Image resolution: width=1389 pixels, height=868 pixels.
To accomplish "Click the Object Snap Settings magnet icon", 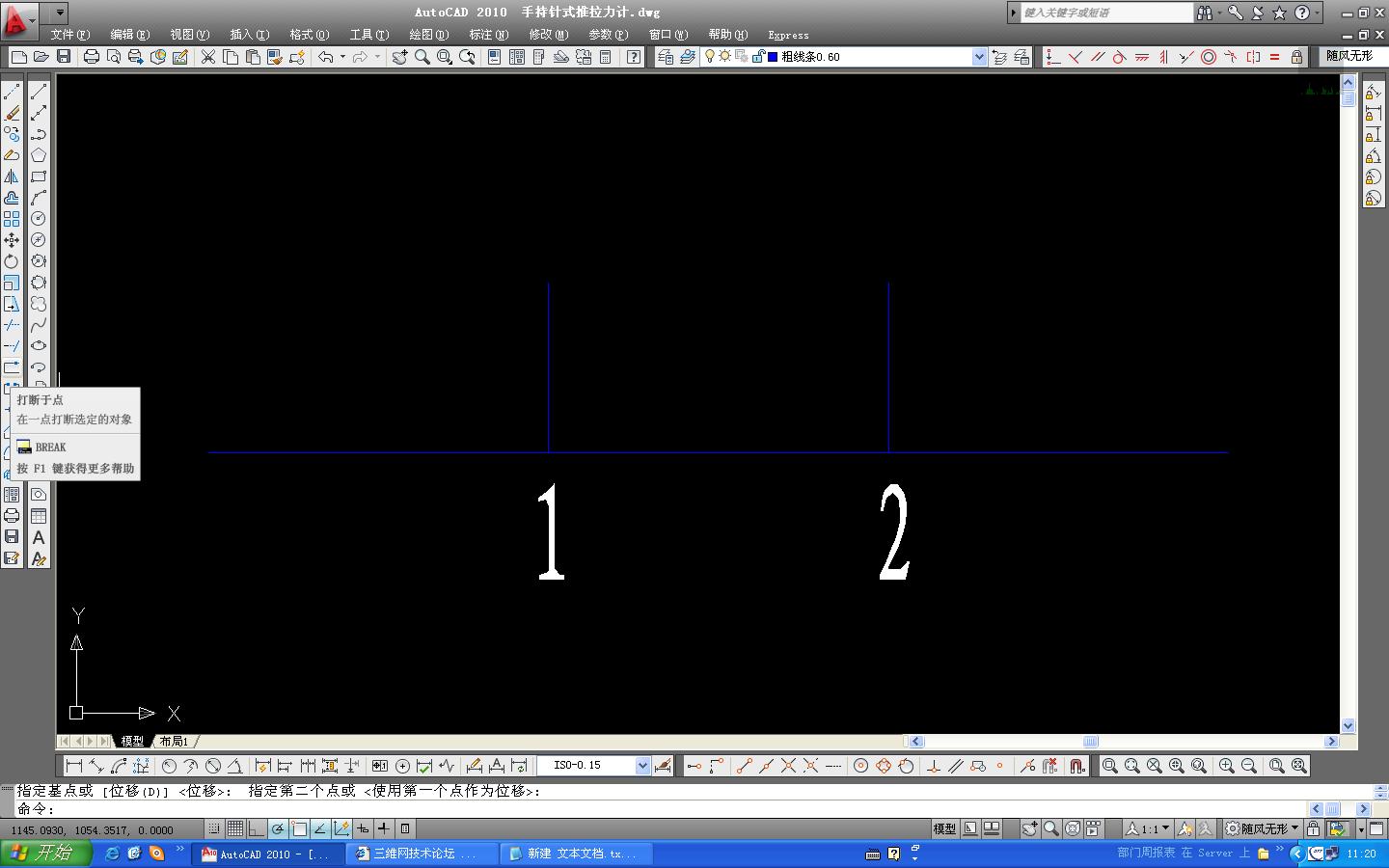I will (1077, 766).
